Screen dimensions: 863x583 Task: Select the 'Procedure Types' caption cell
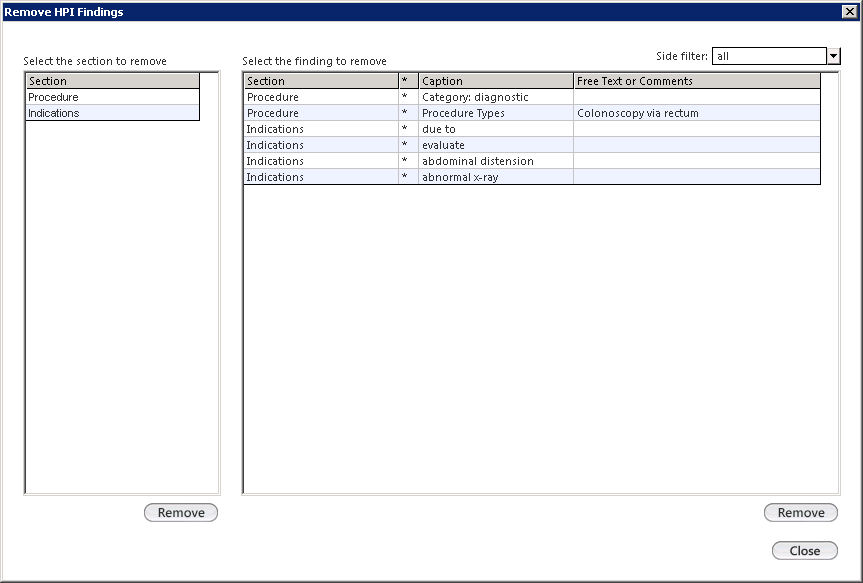(496, 113)
